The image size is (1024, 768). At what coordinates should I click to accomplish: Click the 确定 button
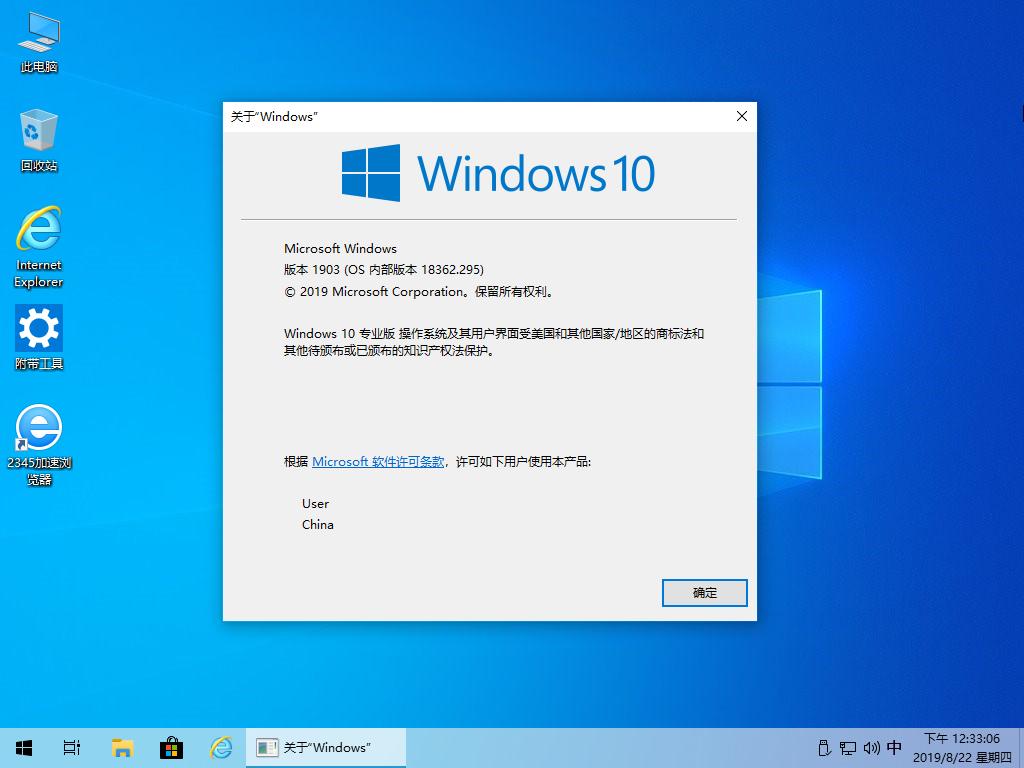tap(704, 593)
